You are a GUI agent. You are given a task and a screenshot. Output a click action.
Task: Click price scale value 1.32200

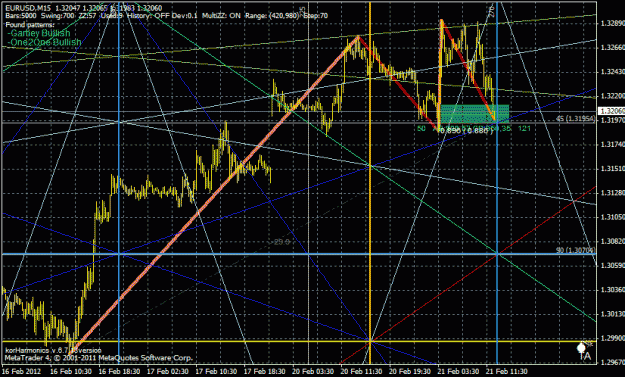coord(613,96)
